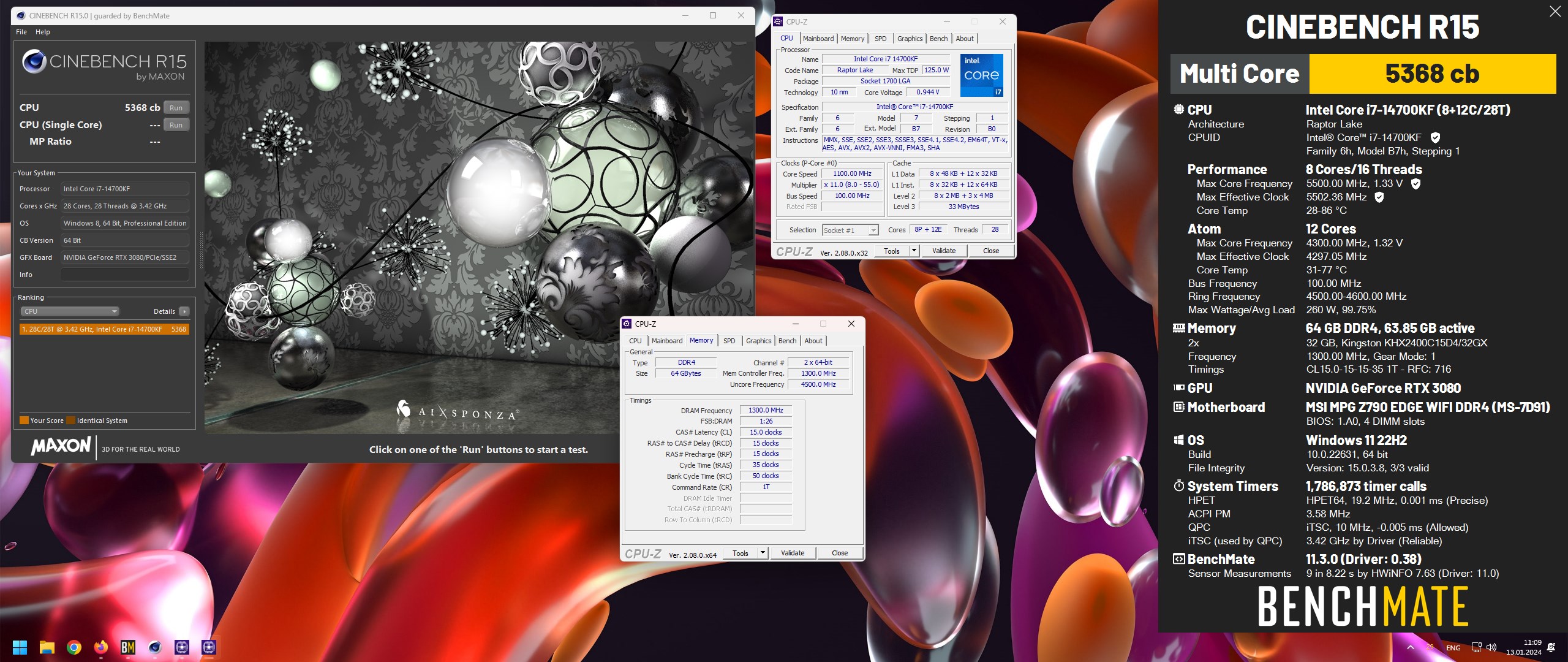Click Close button in the lower CPU-Z window
This screenshot has width=1568, height=662.
pos(840,553)
